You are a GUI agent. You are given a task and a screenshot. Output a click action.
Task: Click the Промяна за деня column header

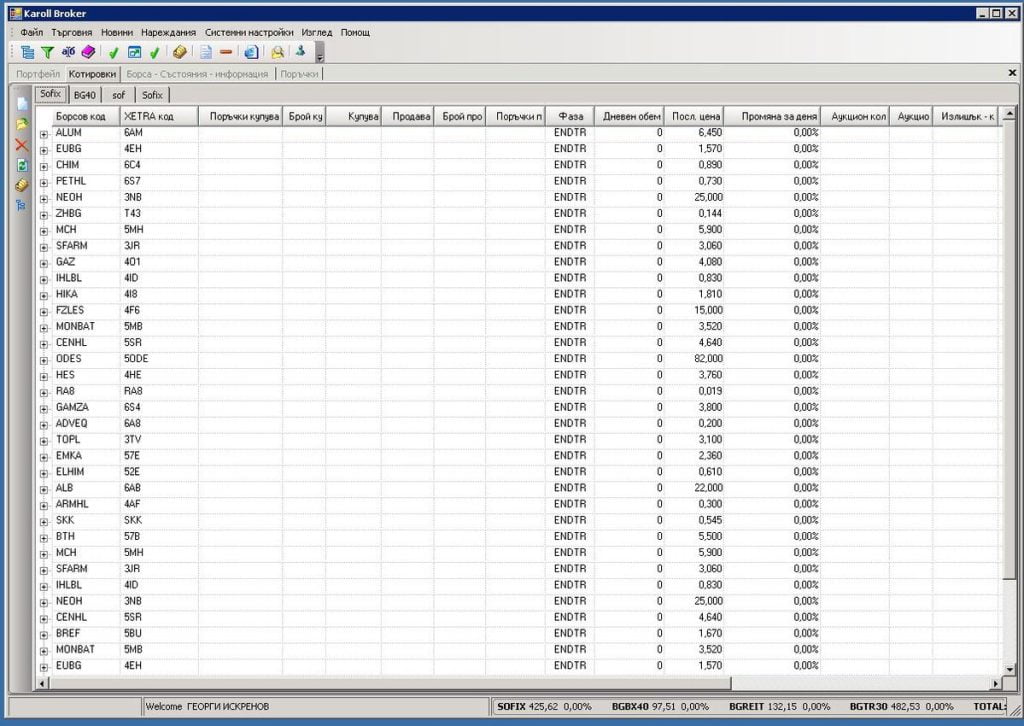click(x=773, y=116)
